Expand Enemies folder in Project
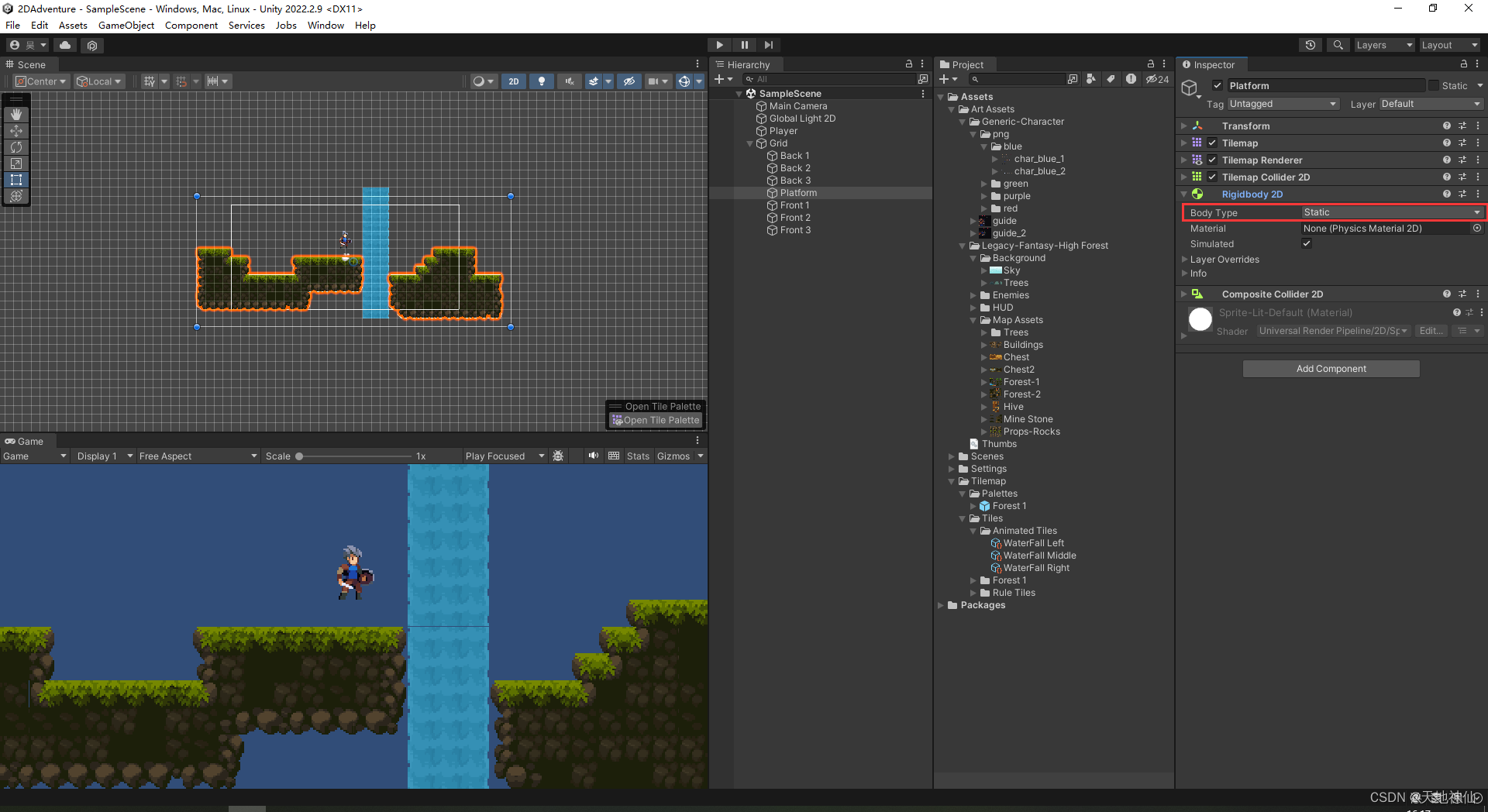This screenshot has width=1488, height=812. 973,295
